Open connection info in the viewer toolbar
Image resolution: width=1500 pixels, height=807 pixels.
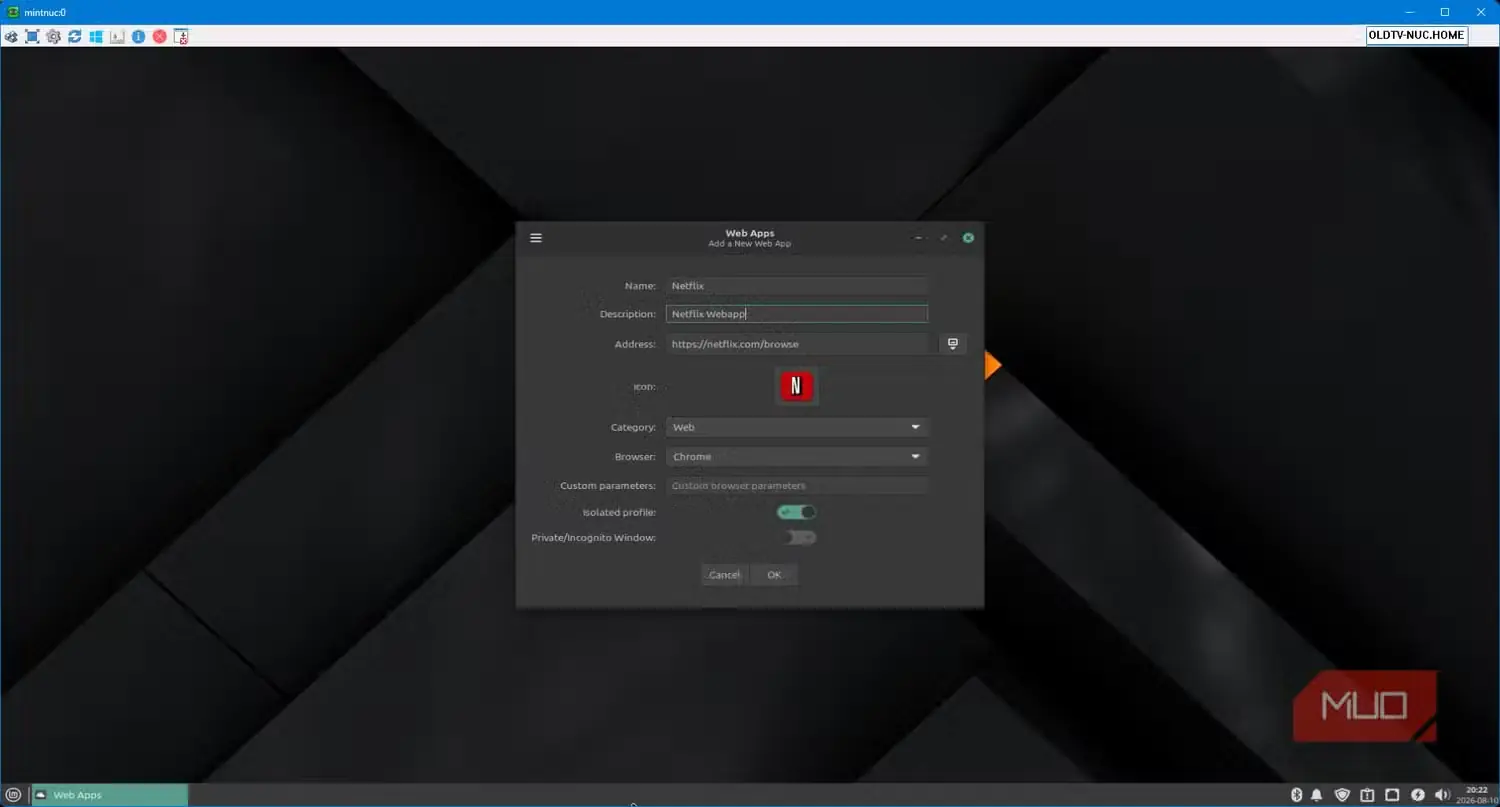[138, 36]
